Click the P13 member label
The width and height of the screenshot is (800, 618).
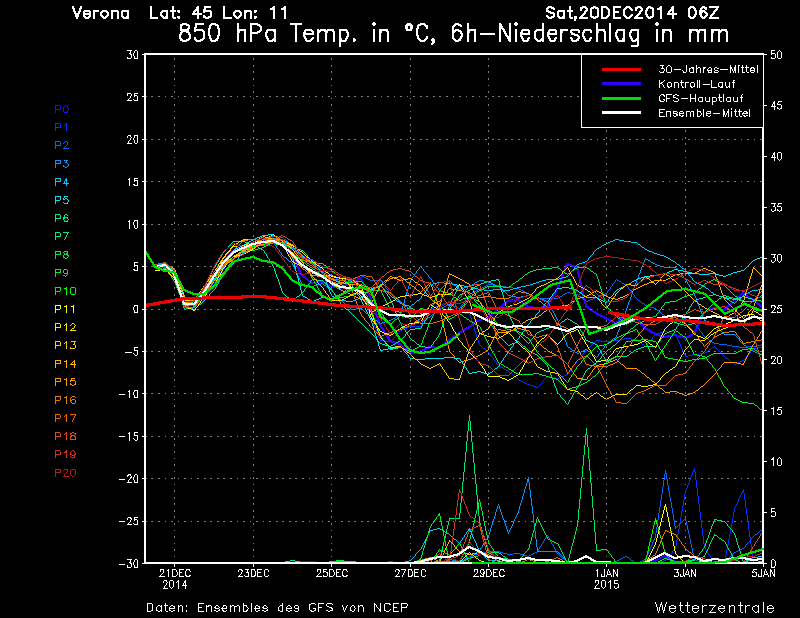click(x=65, y=345)
